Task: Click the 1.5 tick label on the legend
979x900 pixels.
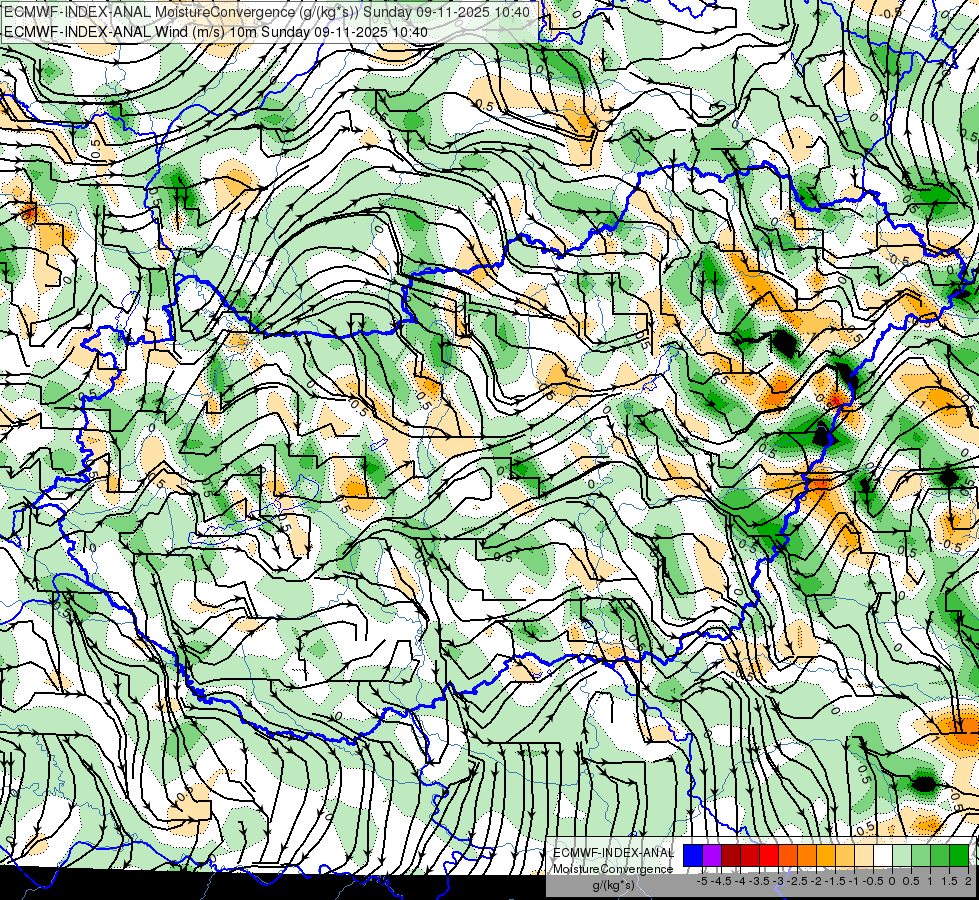Action: [x=949, y=881]
